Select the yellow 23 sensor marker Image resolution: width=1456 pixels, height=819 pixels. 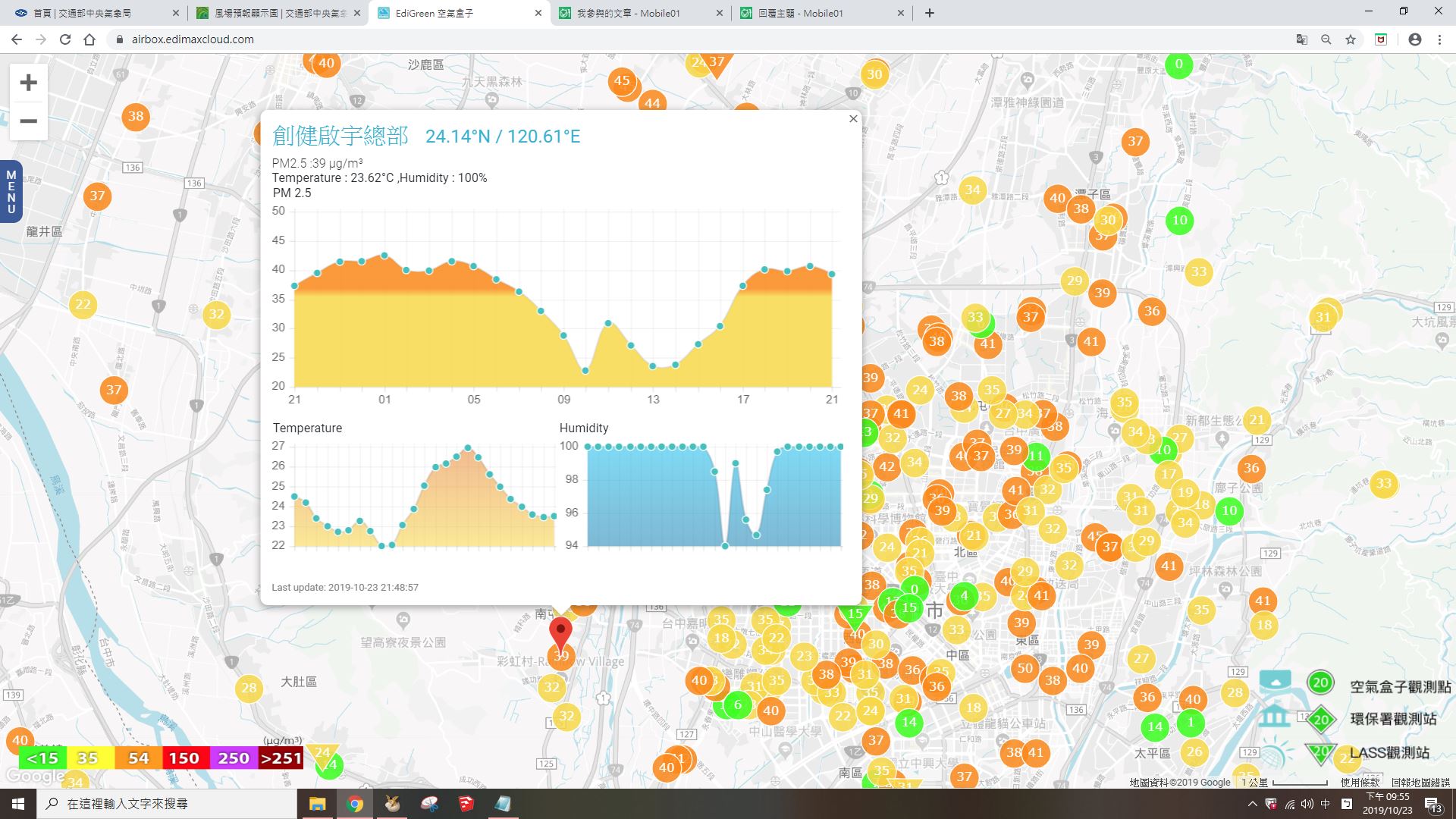click(x=804, y=656)
